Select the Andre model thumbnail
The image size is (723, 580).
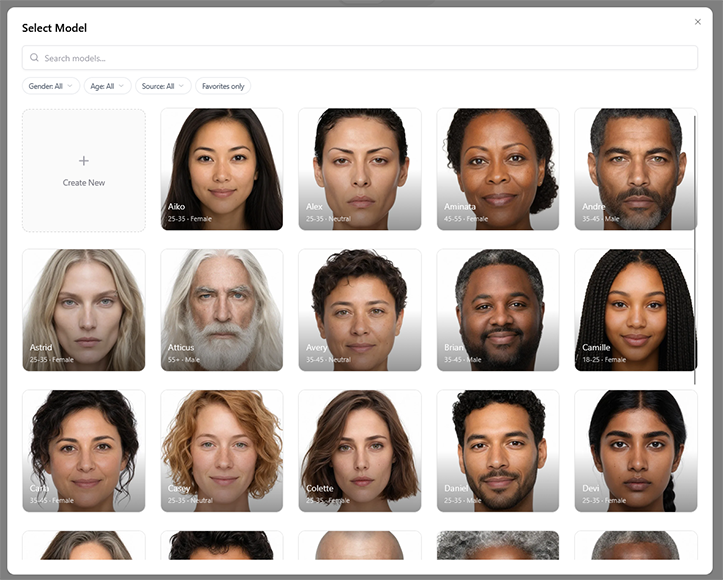click(636, 169)
